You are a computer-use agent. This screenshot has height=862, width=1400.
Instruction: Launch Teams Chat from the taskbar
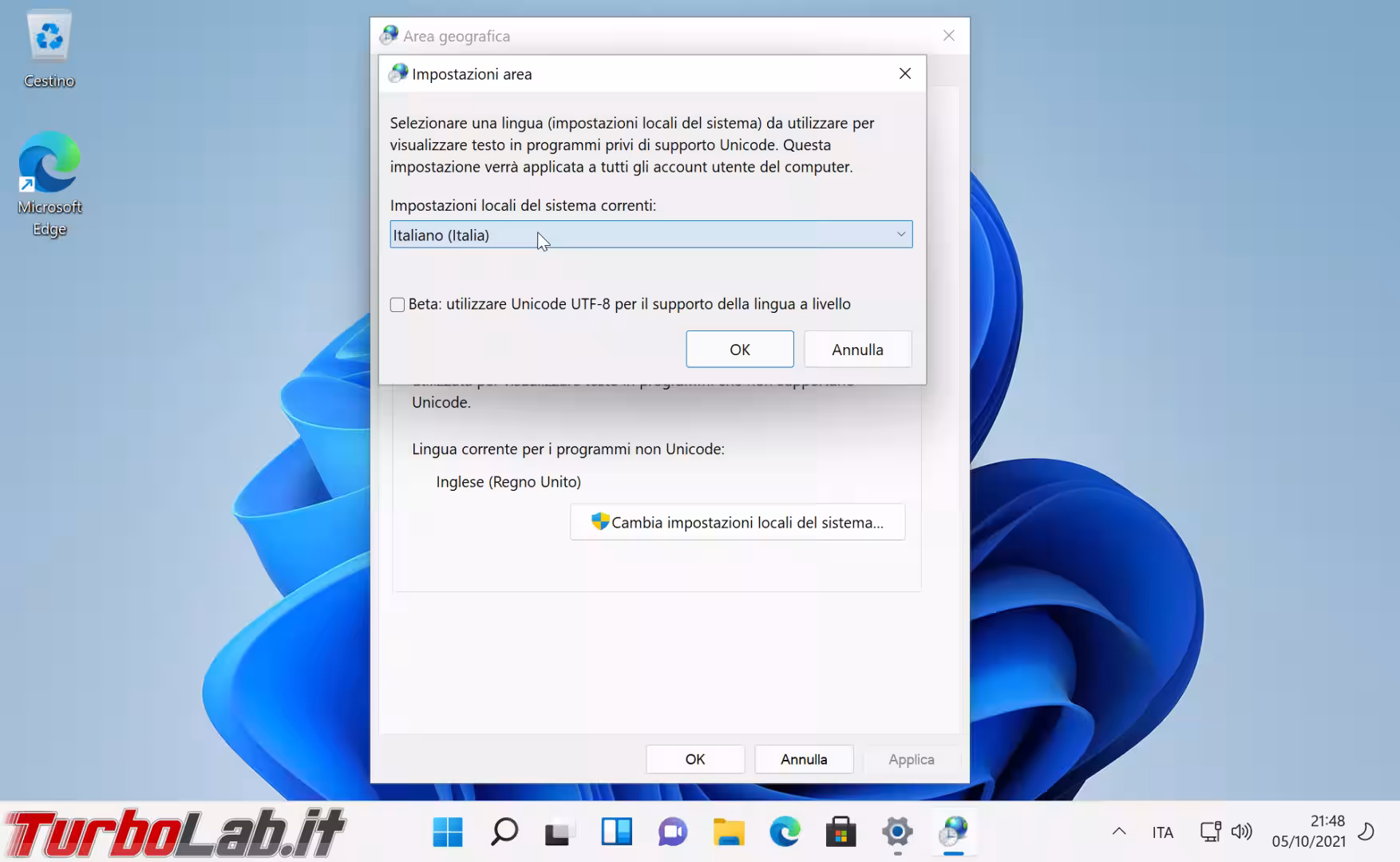click(672, 832)
